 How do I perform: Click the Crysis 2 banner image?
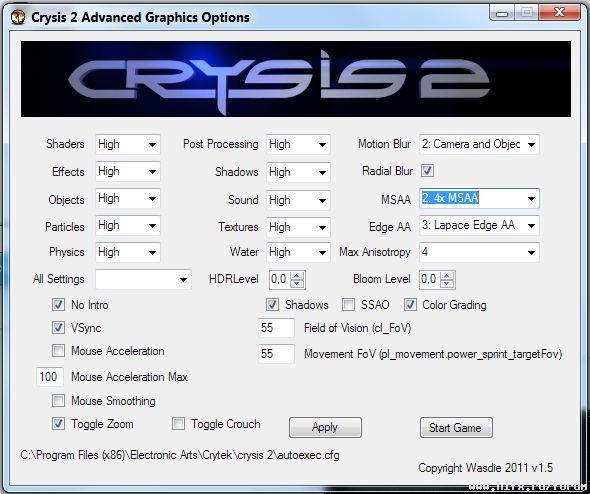(296, 79)
